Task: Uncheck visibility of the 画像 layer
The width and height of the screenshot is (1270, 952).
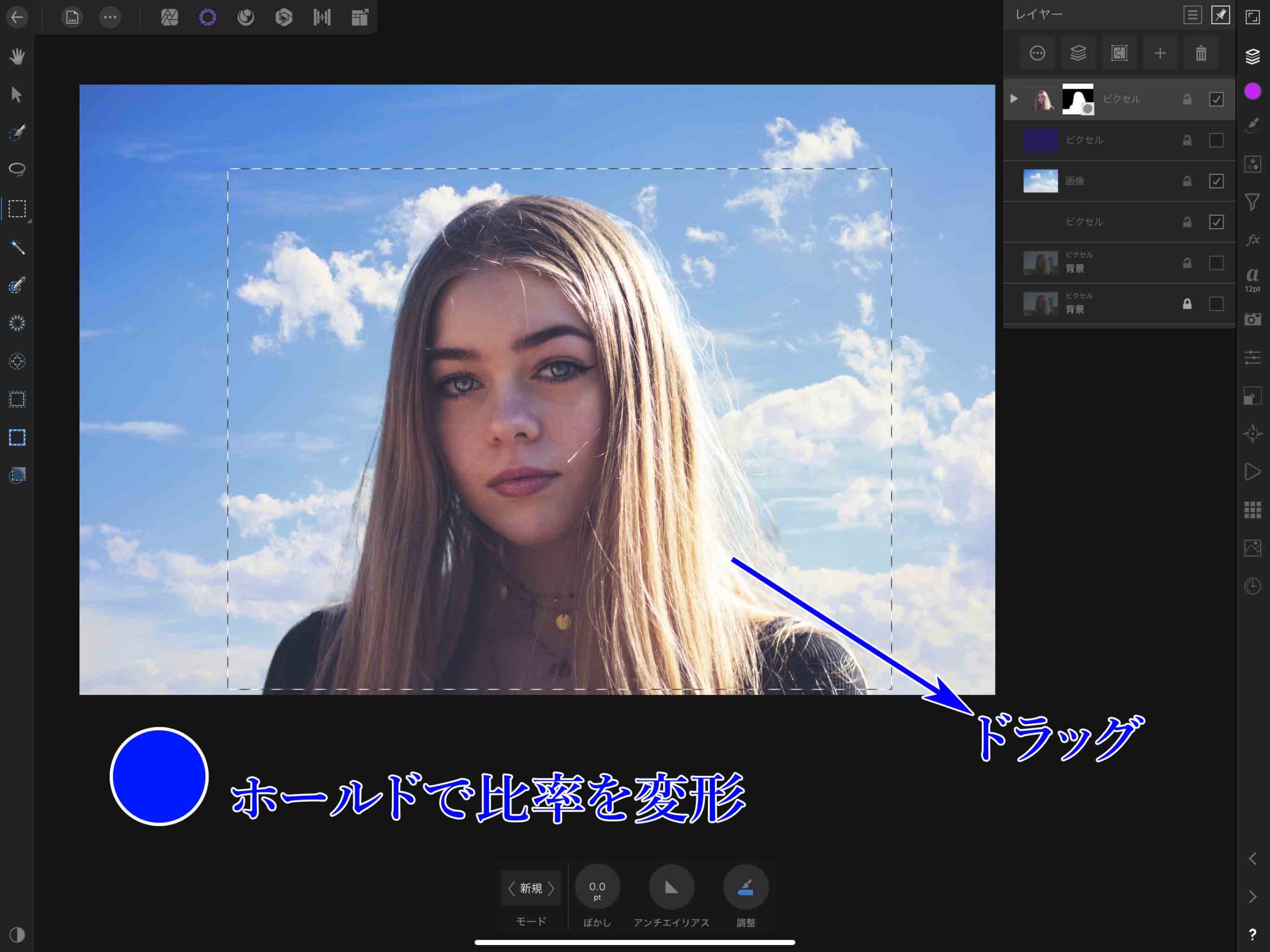Action: (1216, 181)
